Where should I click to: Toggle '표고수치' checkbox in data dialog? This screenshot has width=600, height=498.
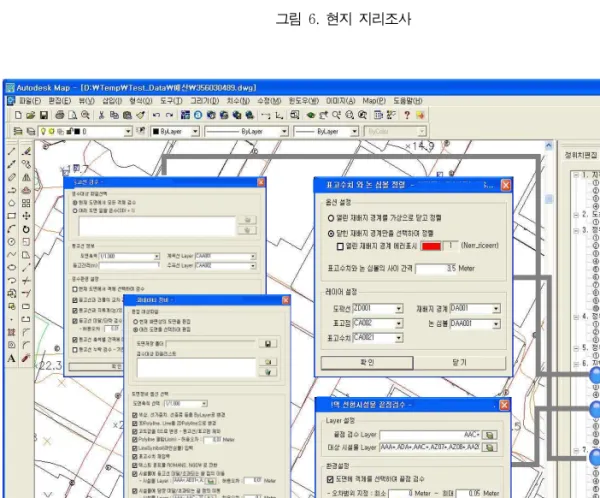pyautogui.click(x=135, y=456)
